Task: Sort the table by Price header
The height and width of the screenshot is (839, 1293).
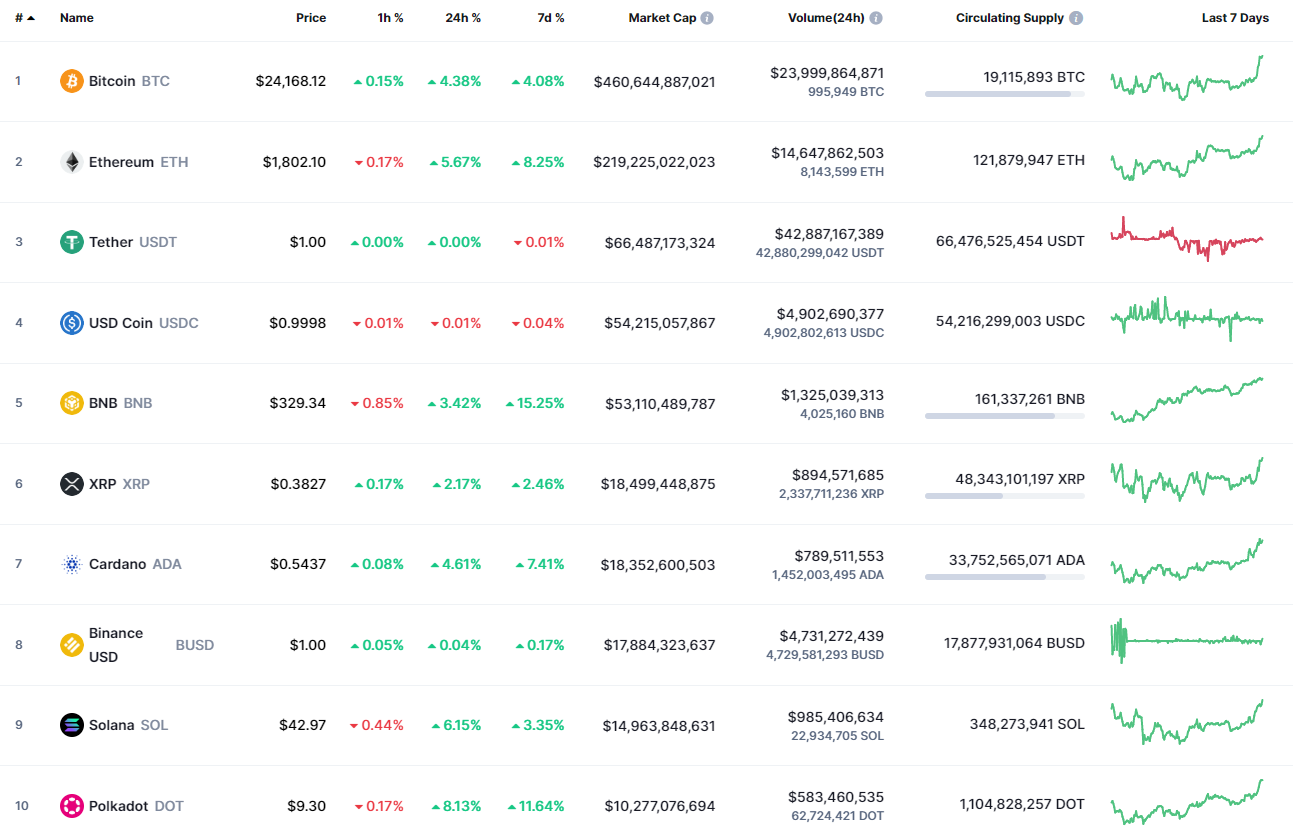Action: (x=311, y=17)
